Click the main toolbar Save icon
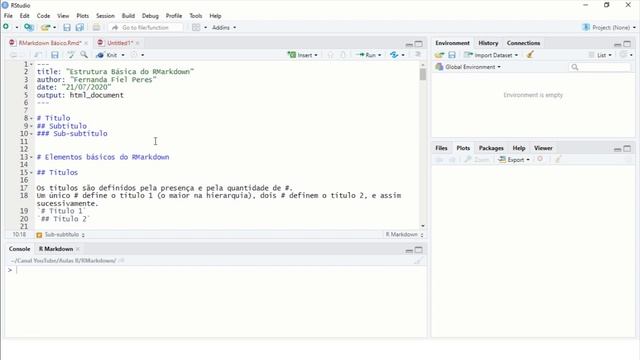The image size is (640, 360). [67, 27]
